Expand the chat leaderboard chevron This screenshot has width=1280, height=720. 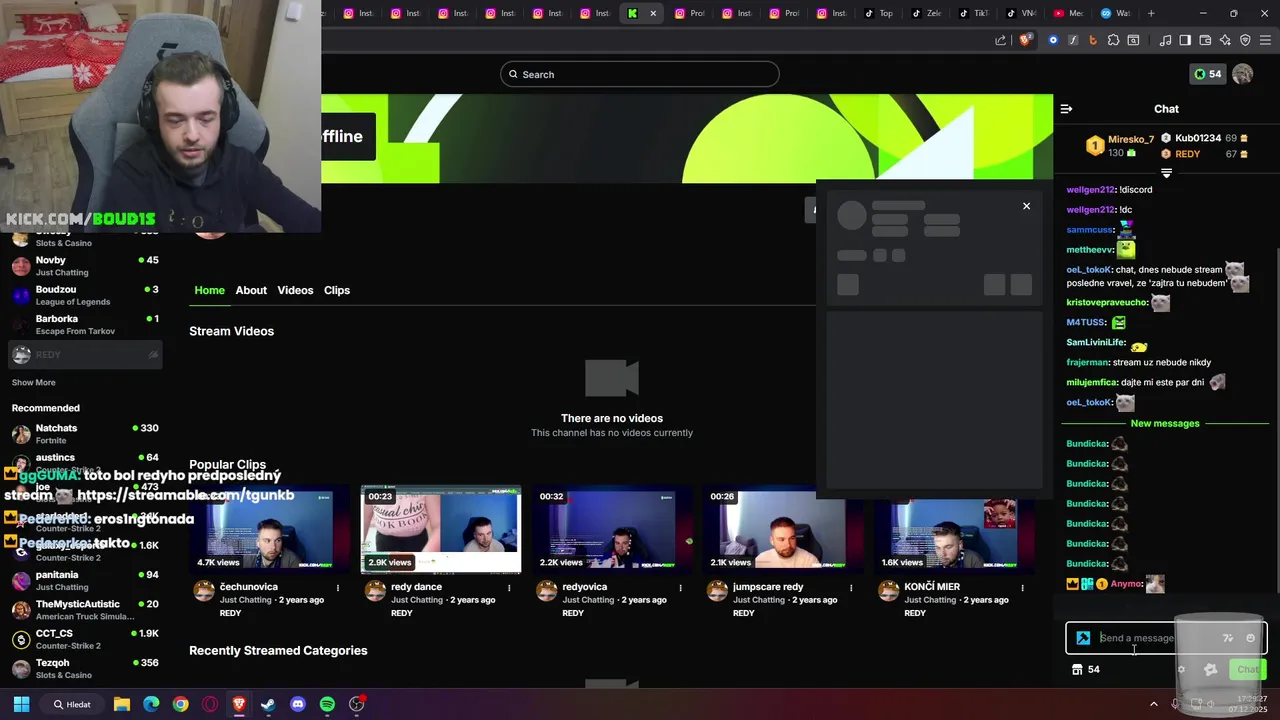(x=1166, y=173)
